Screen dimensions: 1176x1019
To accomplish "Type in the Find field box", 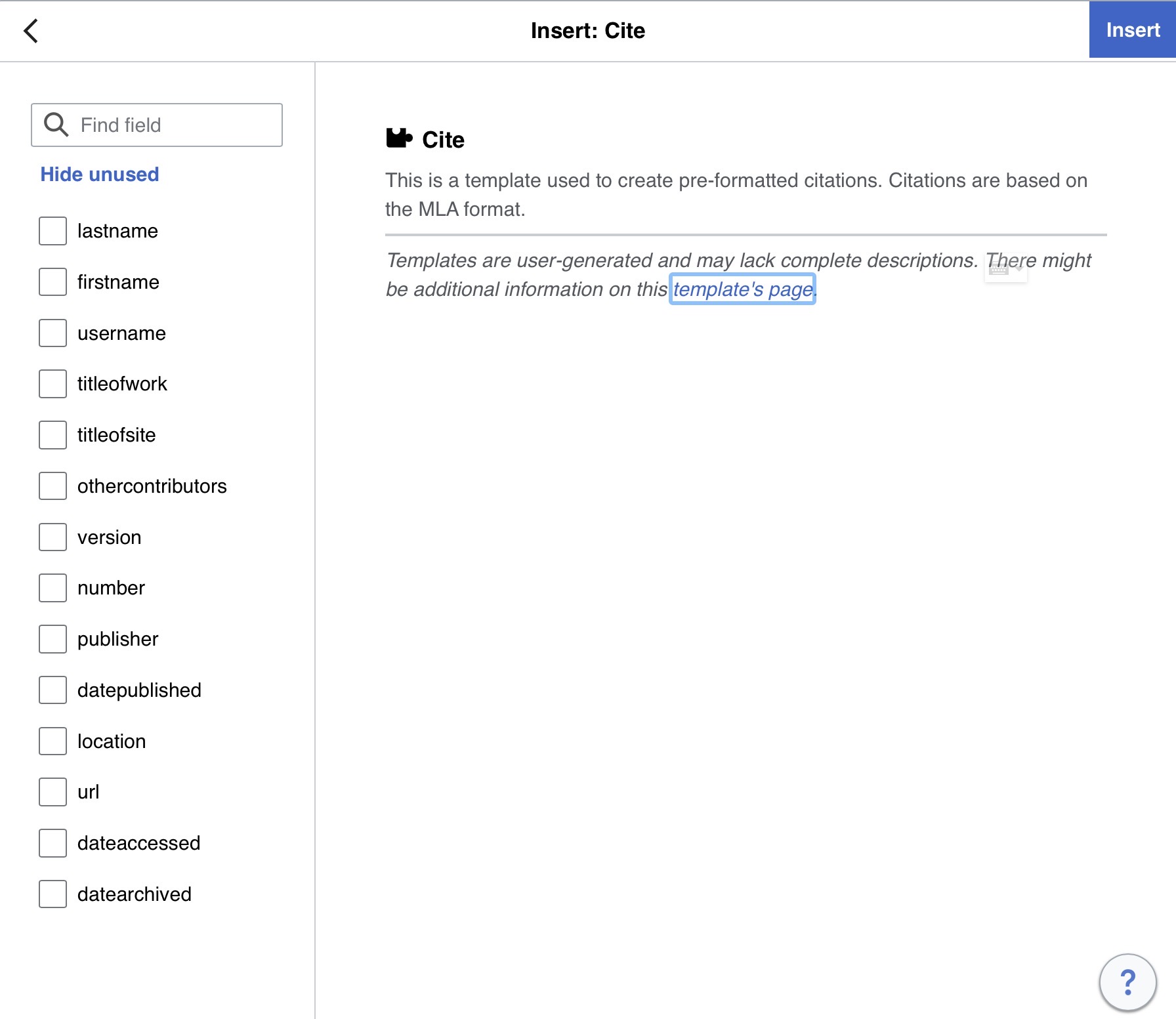I will click(177, 125).
